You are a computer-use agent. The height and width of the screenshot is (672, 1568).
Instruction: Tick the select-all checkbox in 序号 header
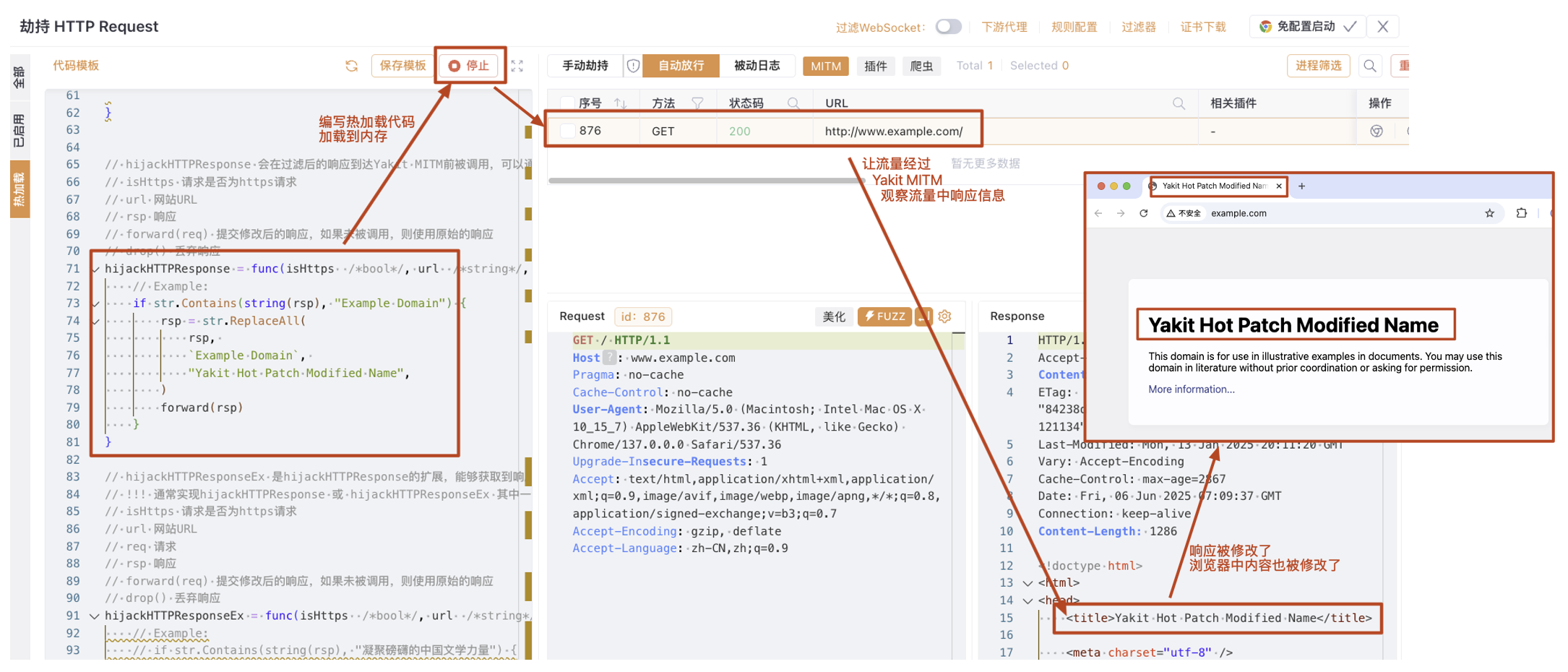click(568, 103)
